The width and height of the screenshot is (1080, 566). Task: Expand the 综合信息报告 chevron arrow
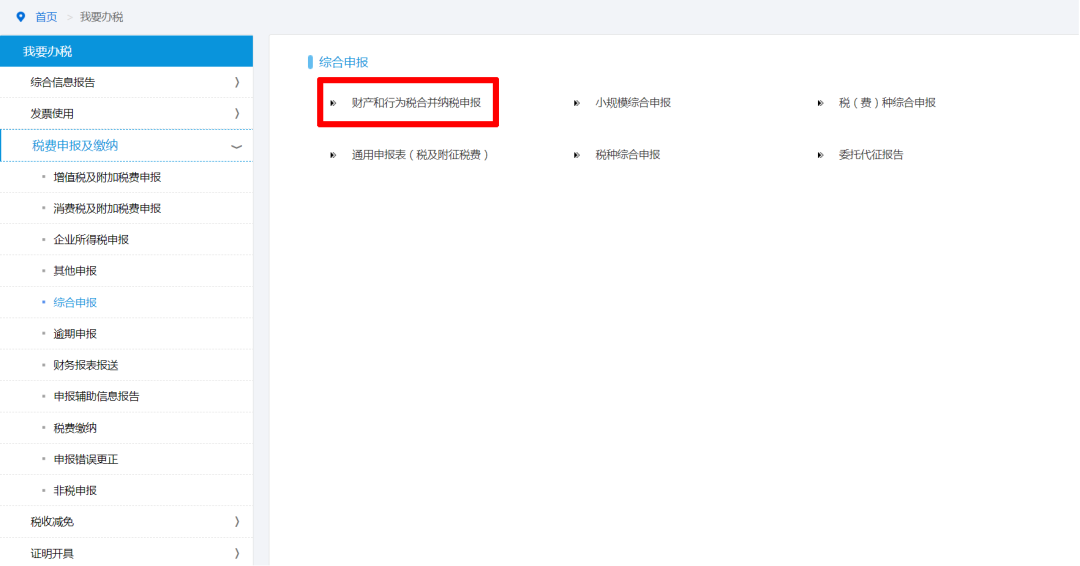(236, 83)
